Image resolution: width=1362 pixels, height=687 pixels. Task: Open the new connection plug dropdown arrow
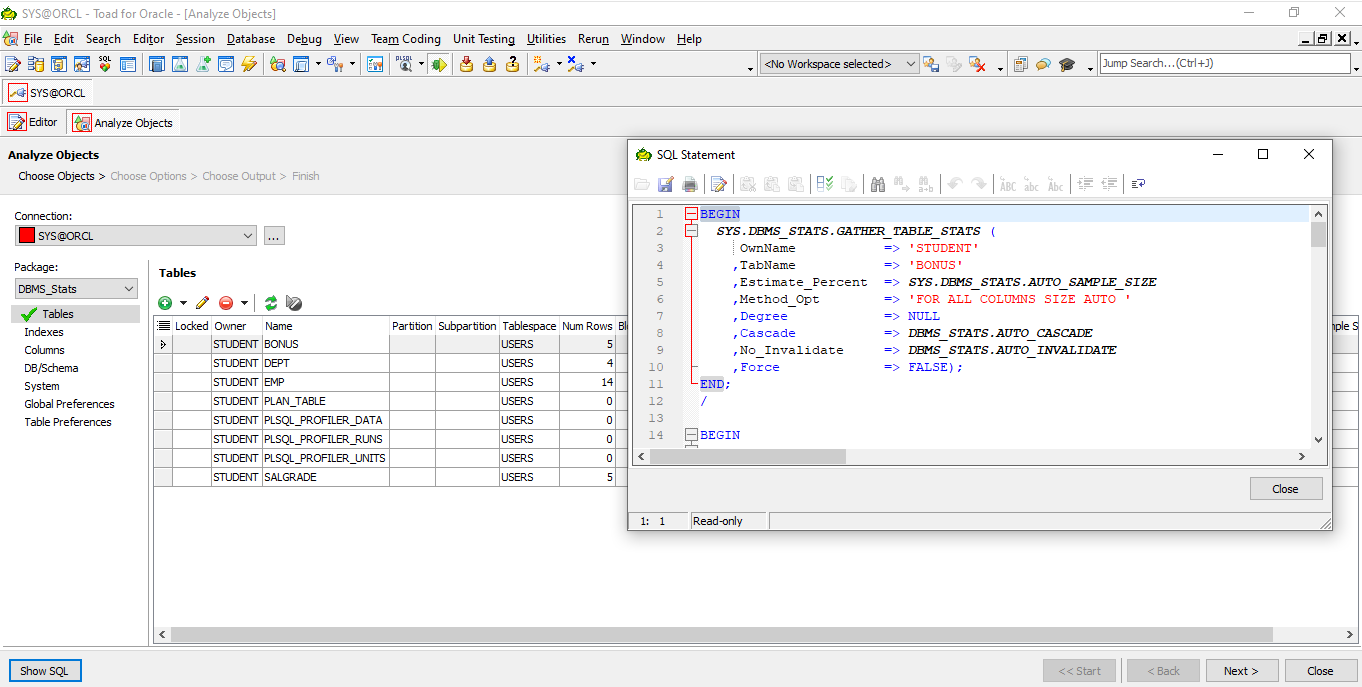[559, 64]
